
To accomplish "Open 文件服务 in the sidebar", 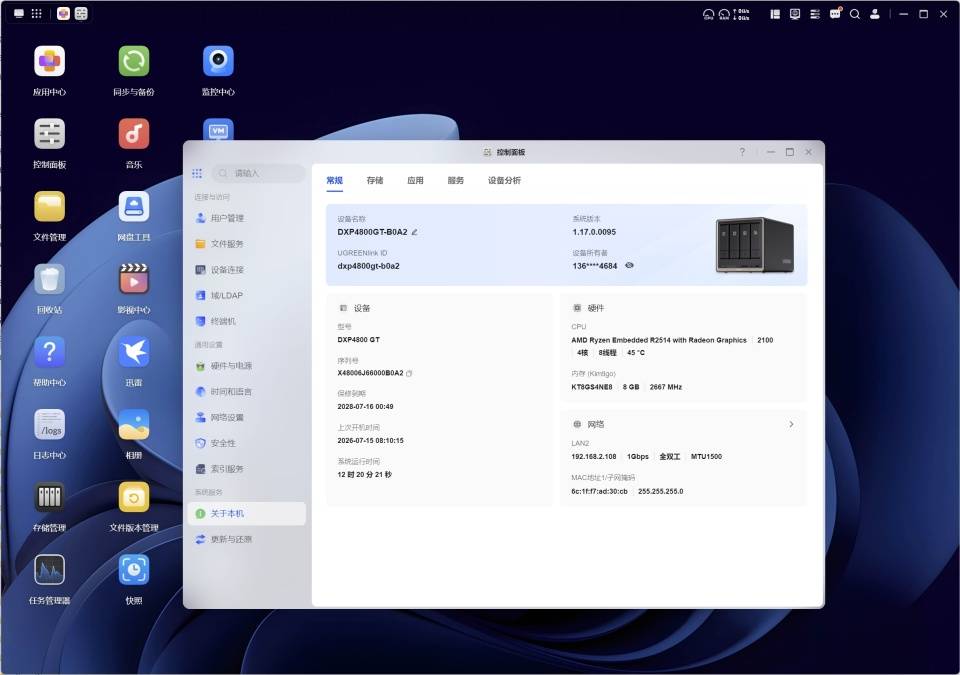I will [x=246, y=244].
